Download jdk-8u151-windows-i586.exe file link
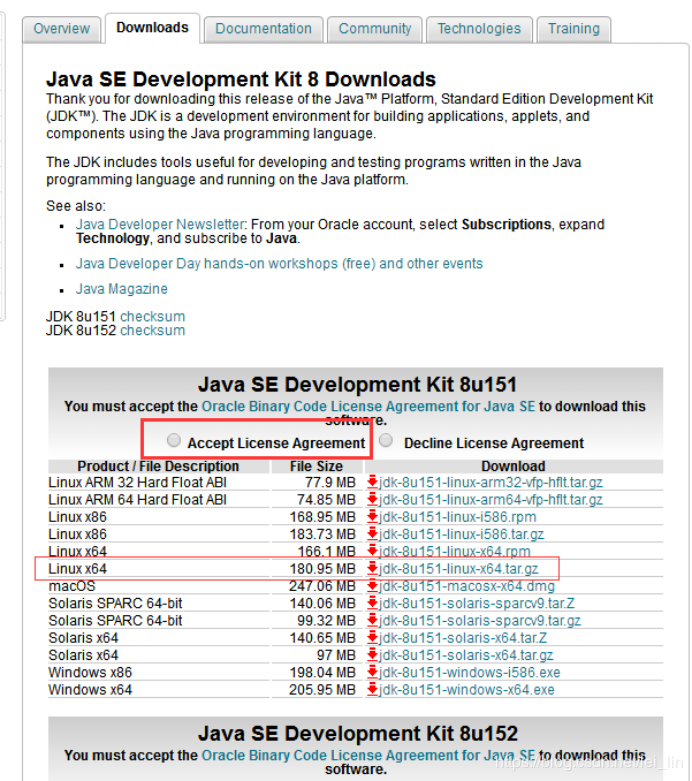The height and width of the screenshot is (781, 692). (470, 672)
